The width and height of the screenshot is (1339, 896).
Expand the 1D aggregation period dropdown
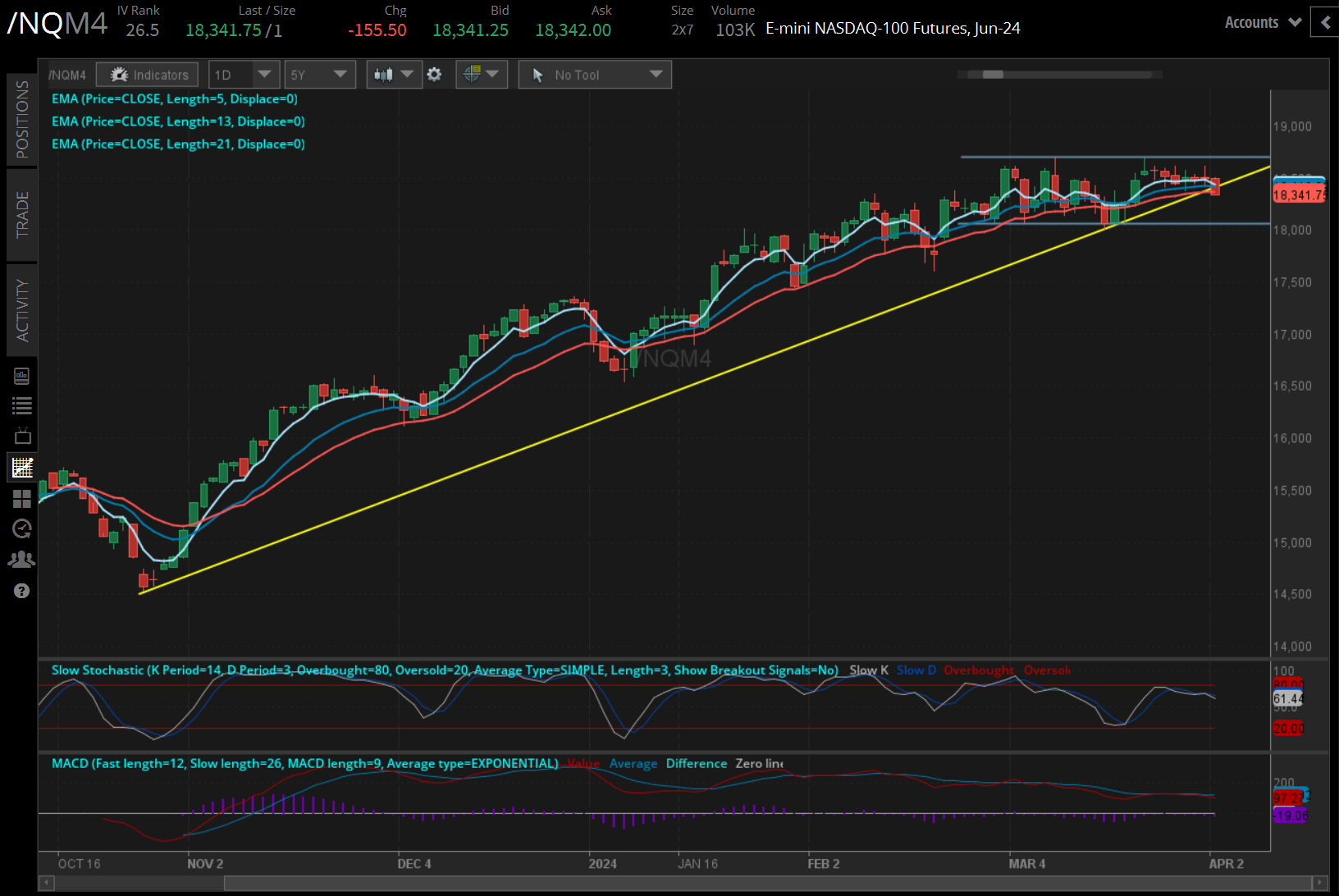pyautogui.click(x=244, y=75)
